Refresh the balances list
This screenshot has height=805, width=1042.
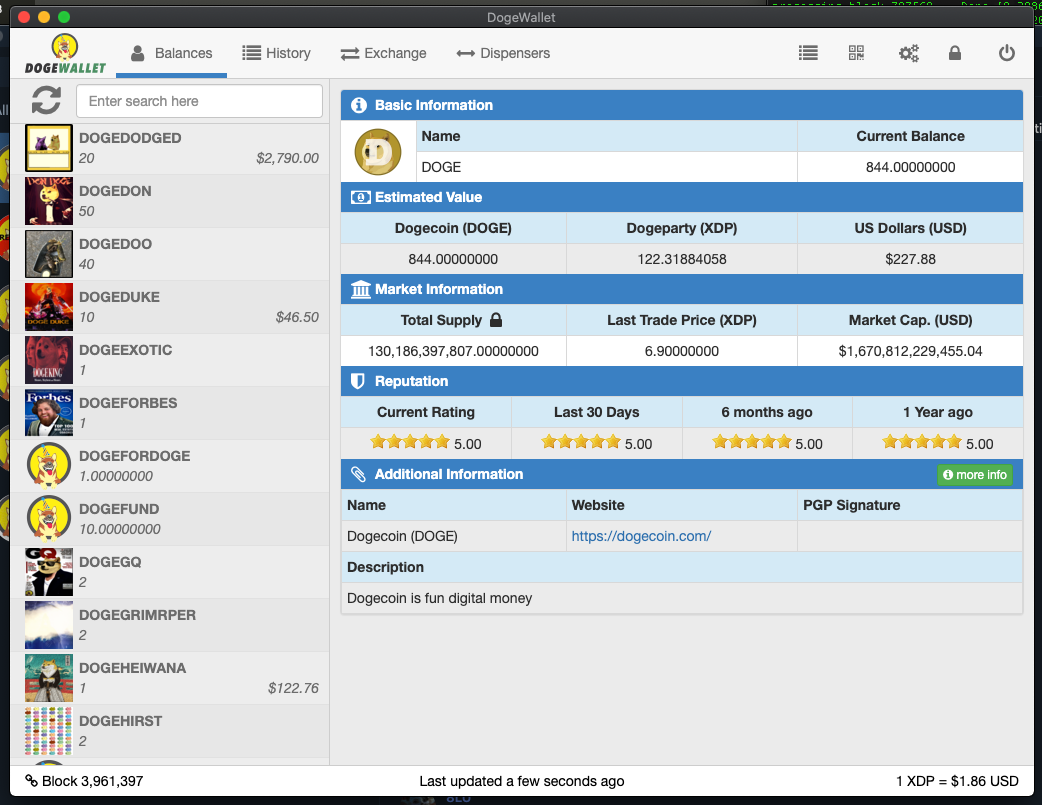coord(46,101)
